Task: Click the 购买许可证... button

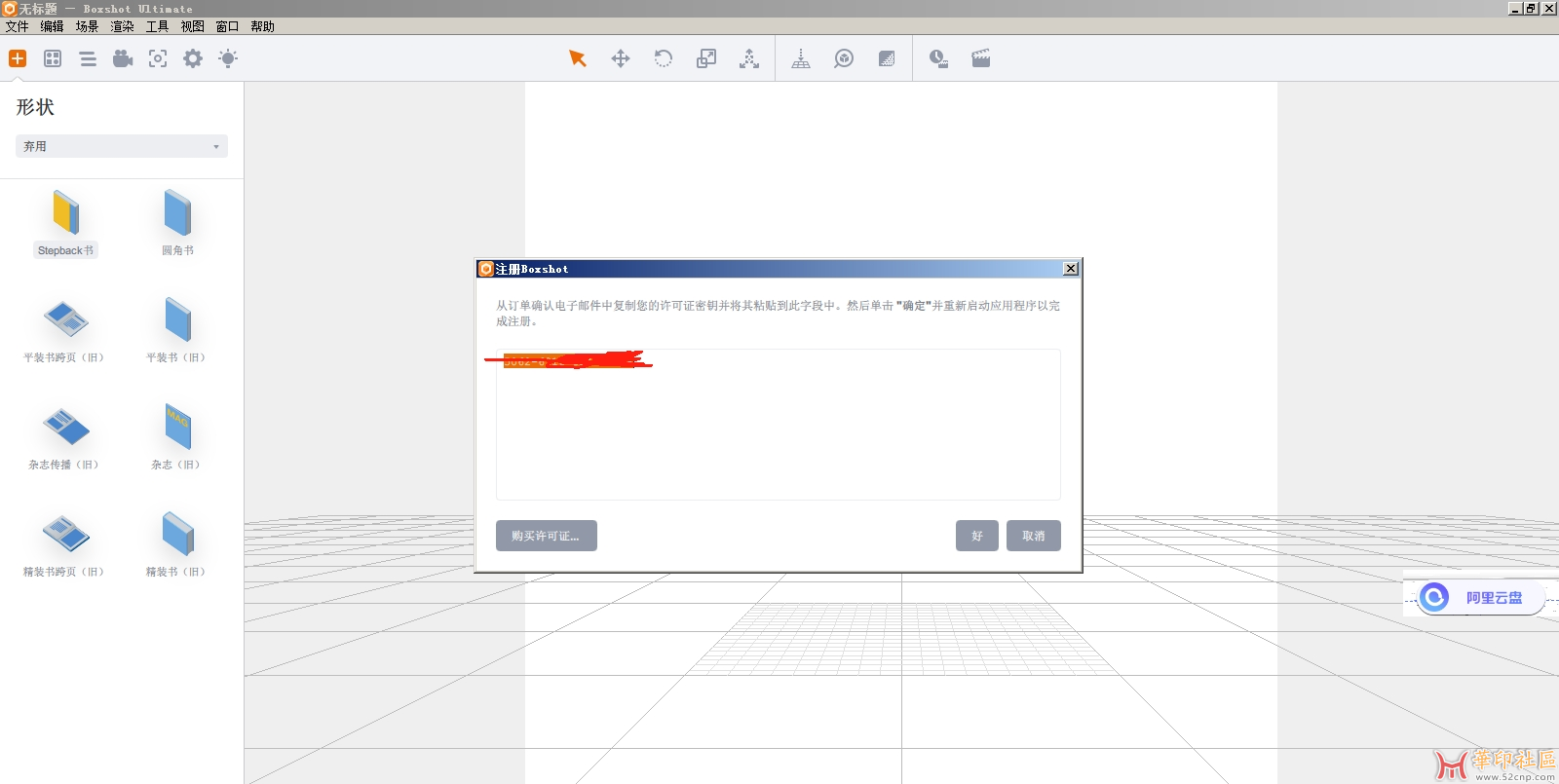Action: click(x=547, y=536)
